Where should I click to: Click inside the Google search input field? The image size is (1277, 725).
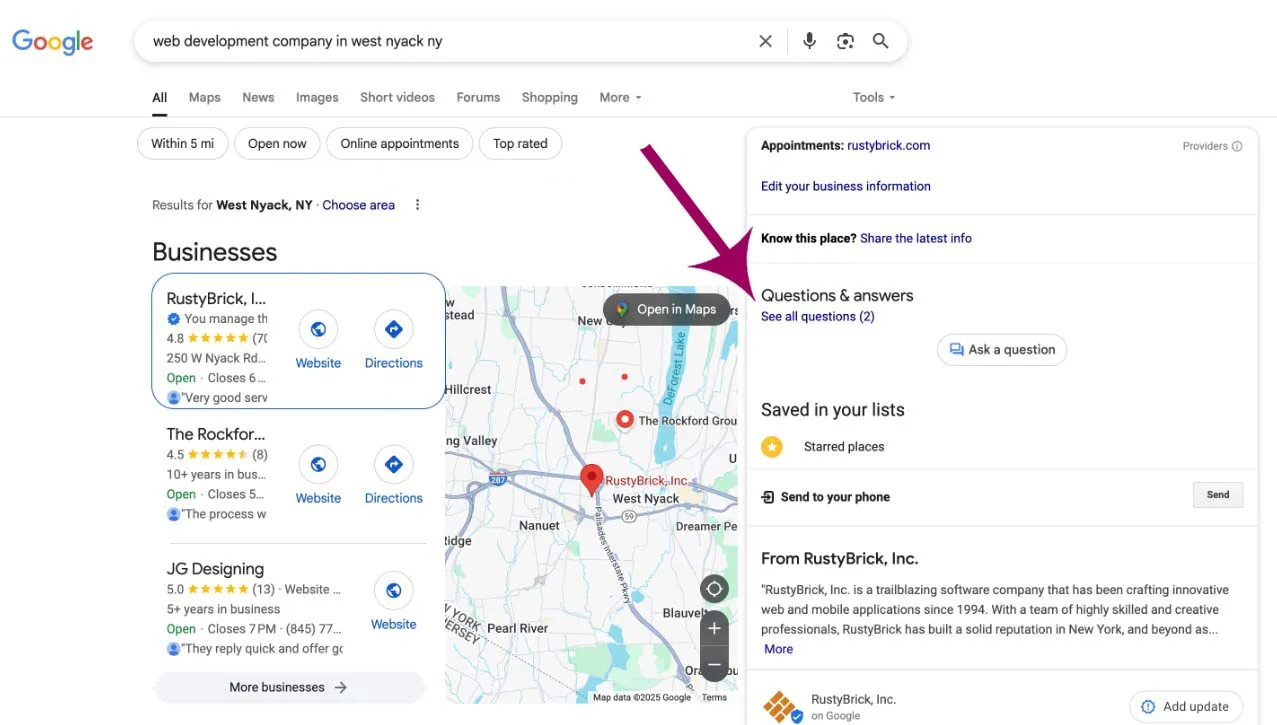click(x=450, y=41)
